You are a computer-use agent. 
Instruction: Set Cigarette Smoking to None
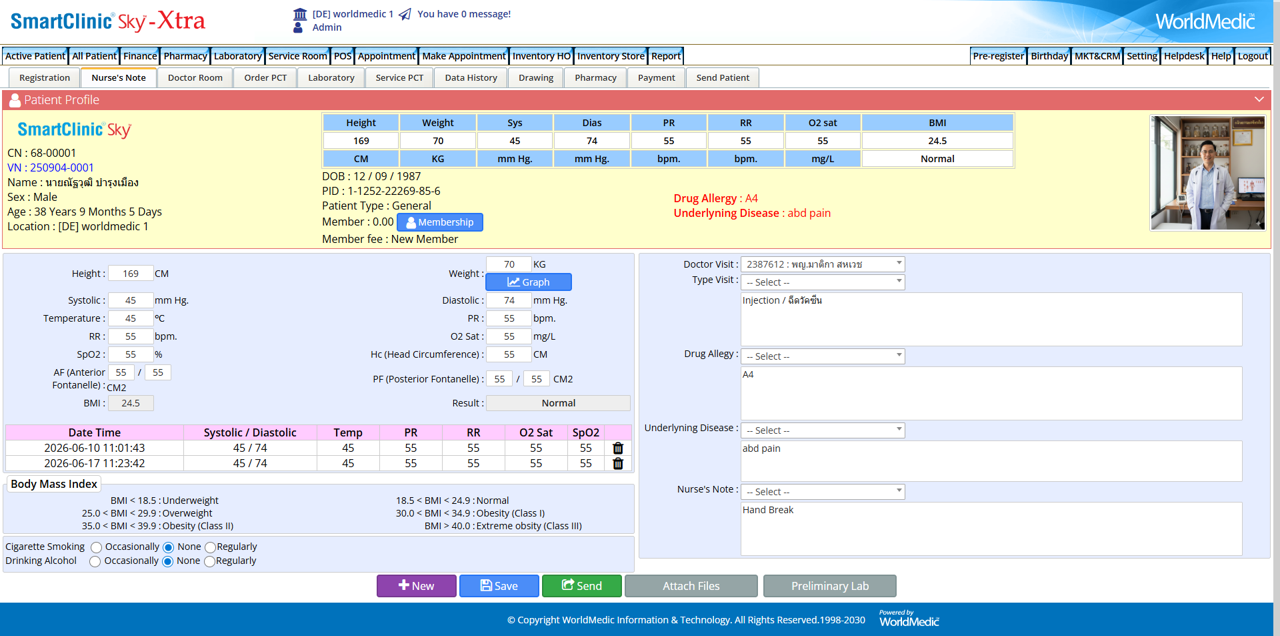[168, 547]
